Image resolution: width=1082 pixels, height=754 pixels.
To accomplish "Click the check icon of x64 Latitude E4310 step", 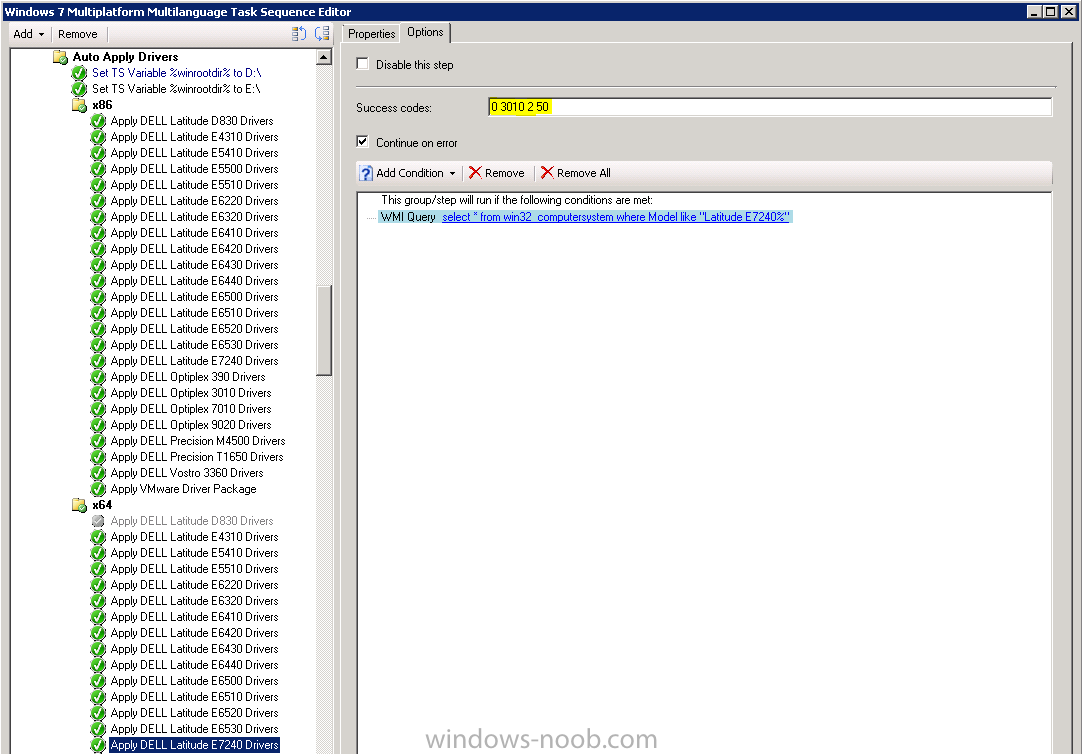I will (x=98, y=537).
